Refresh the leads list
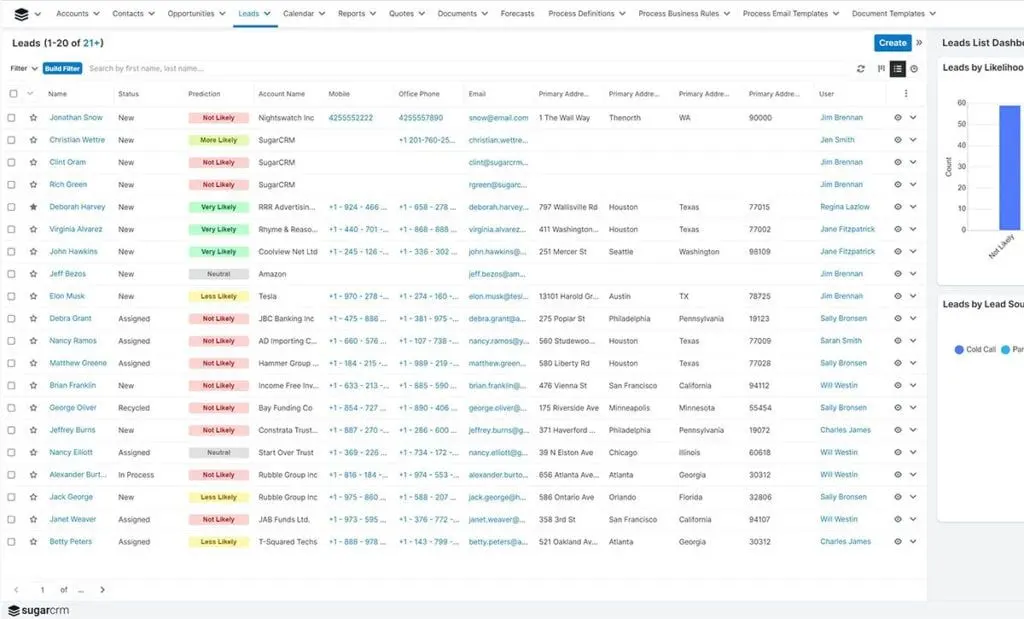The height and width of the screenshot is (619, 1024). 861,69
